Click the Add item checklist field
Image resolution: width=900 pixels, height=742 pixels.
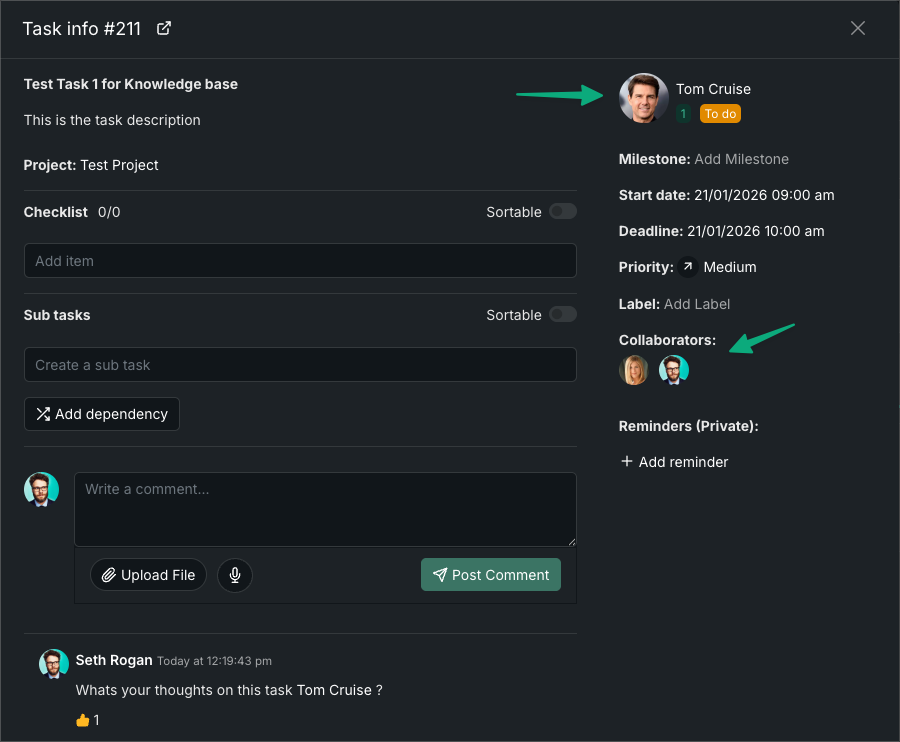tap(300, 261)
